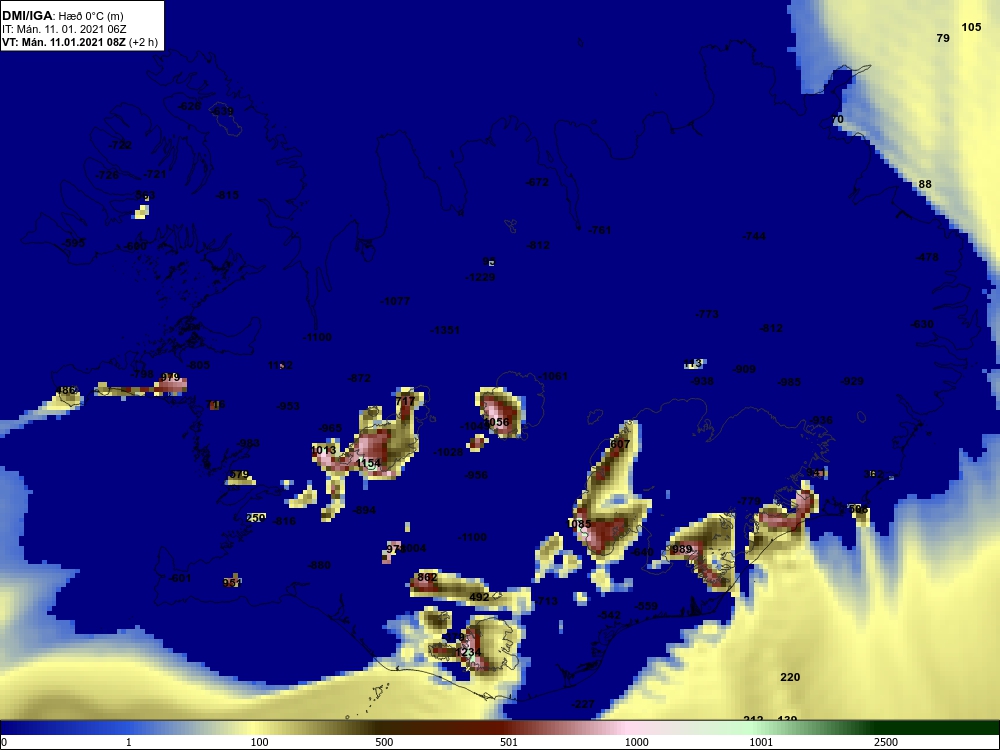The height and width of the screenshot is (750, 1000).
Task: Click the '1000' legend scale value
Action: pos(636,742)
